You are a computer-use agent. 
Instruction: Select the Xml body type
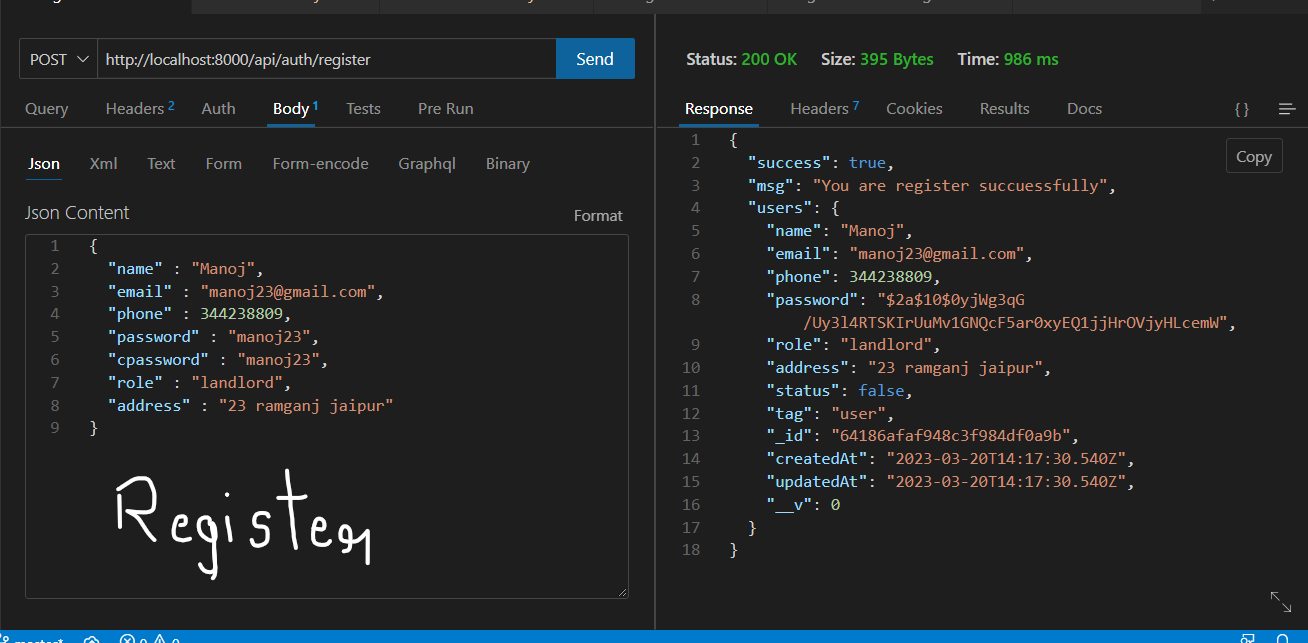[x=103, y=163]
